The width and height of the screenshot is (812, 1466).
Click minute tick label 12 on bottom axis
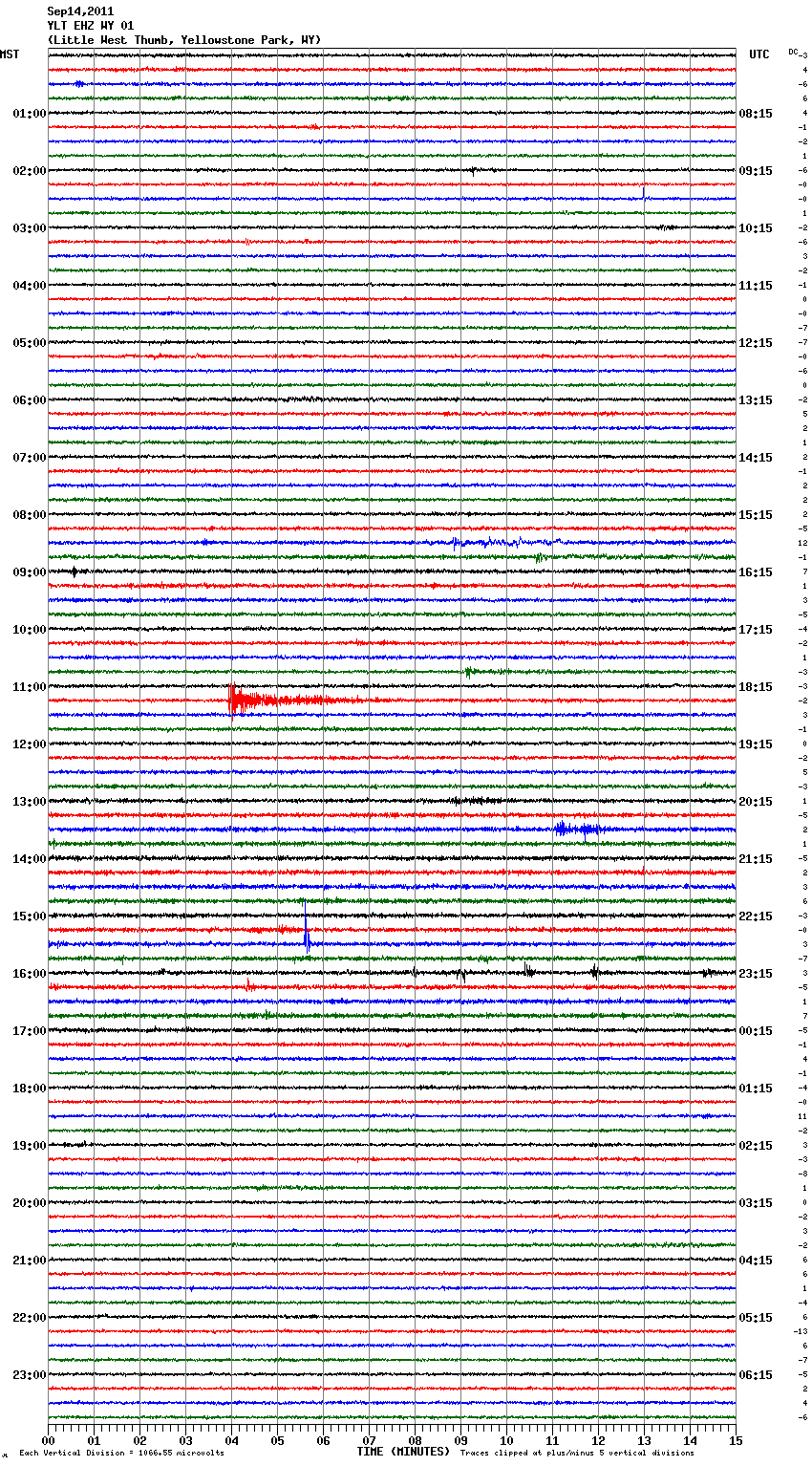click(x=598, y=1440)
